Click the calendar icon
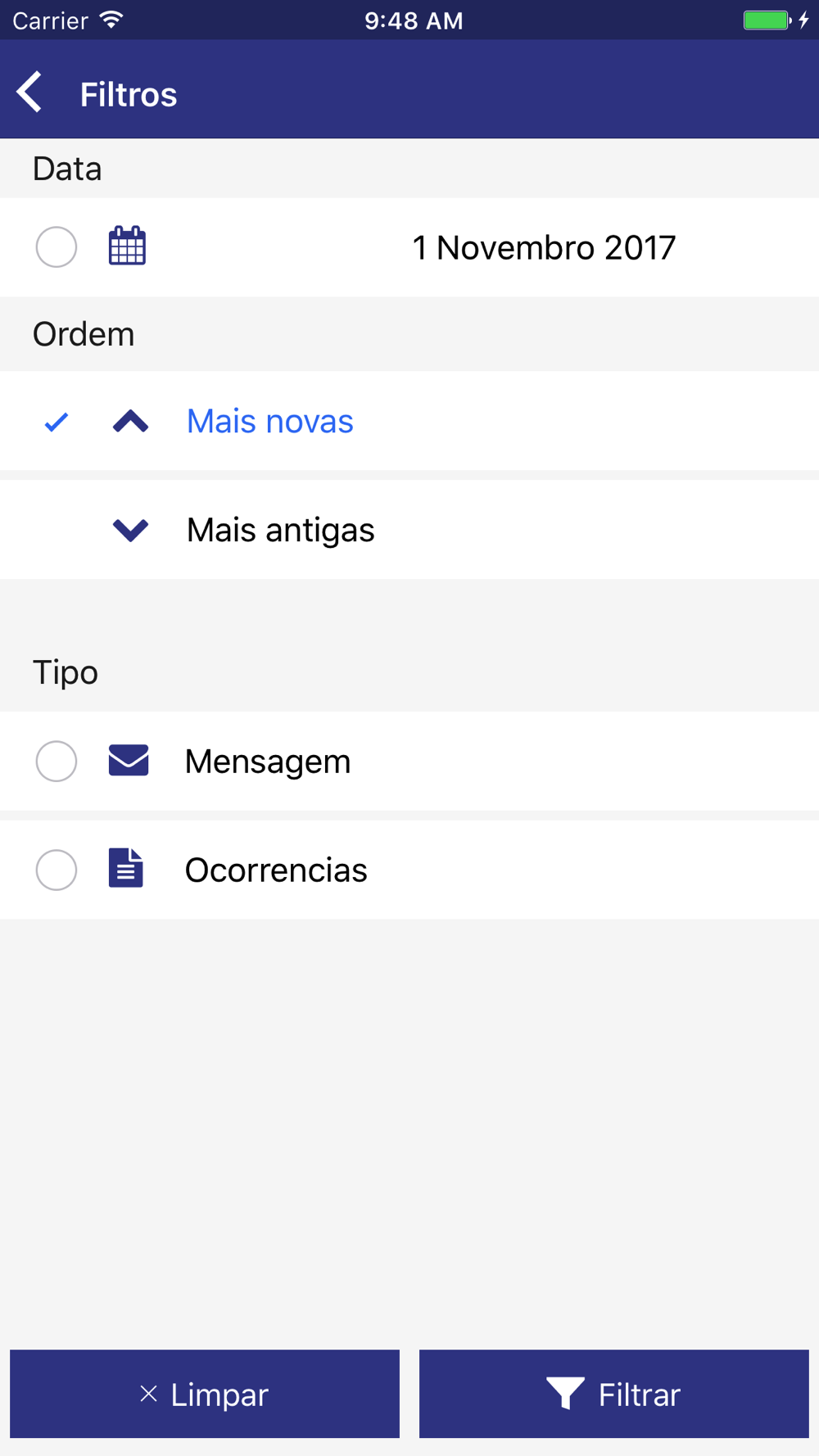The width and height of the screenshot is (819, 1456). (127, 246)
